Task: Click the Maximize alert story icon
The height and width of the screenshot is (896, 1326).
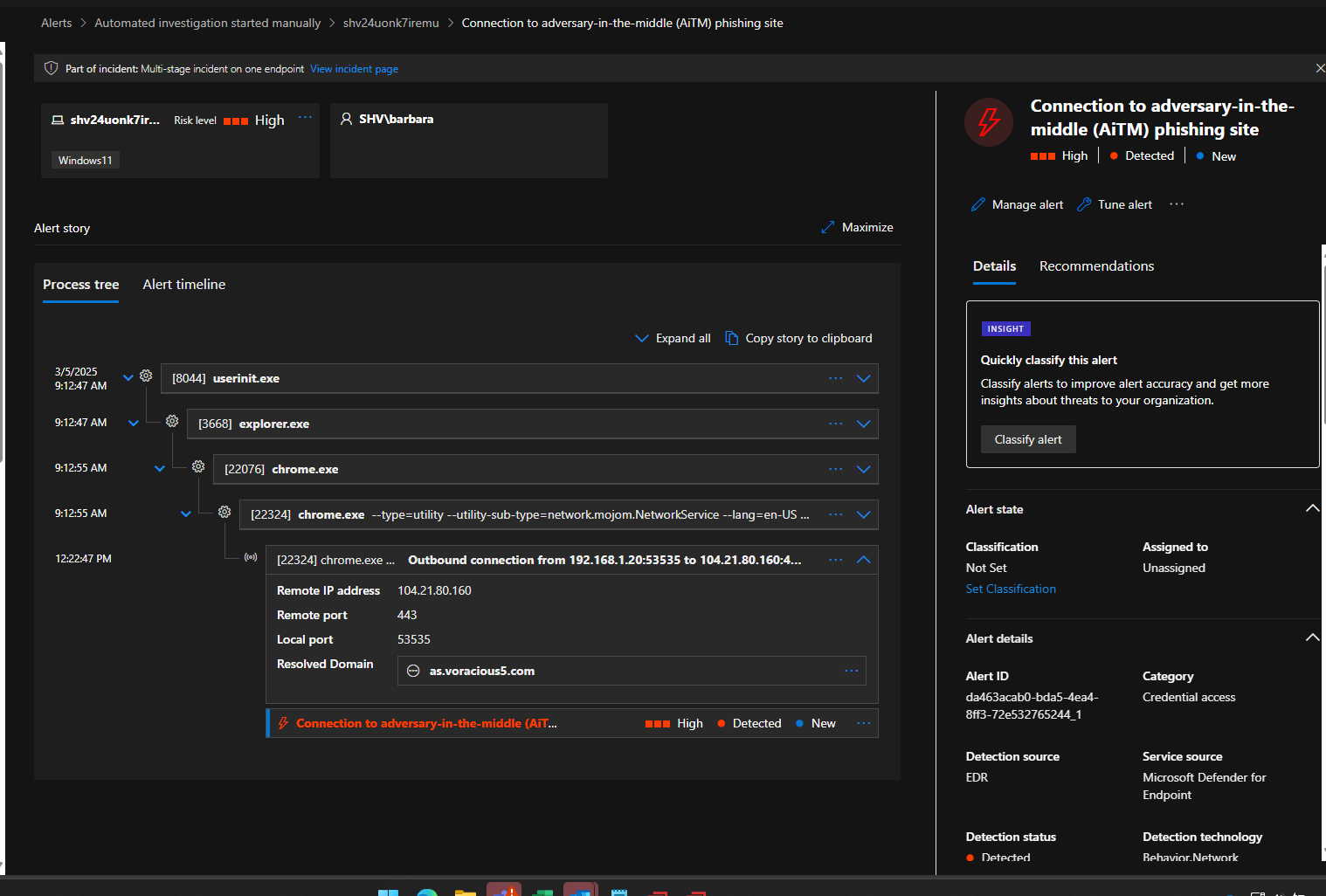Action: pyautogui.click(x=828, y=227)
